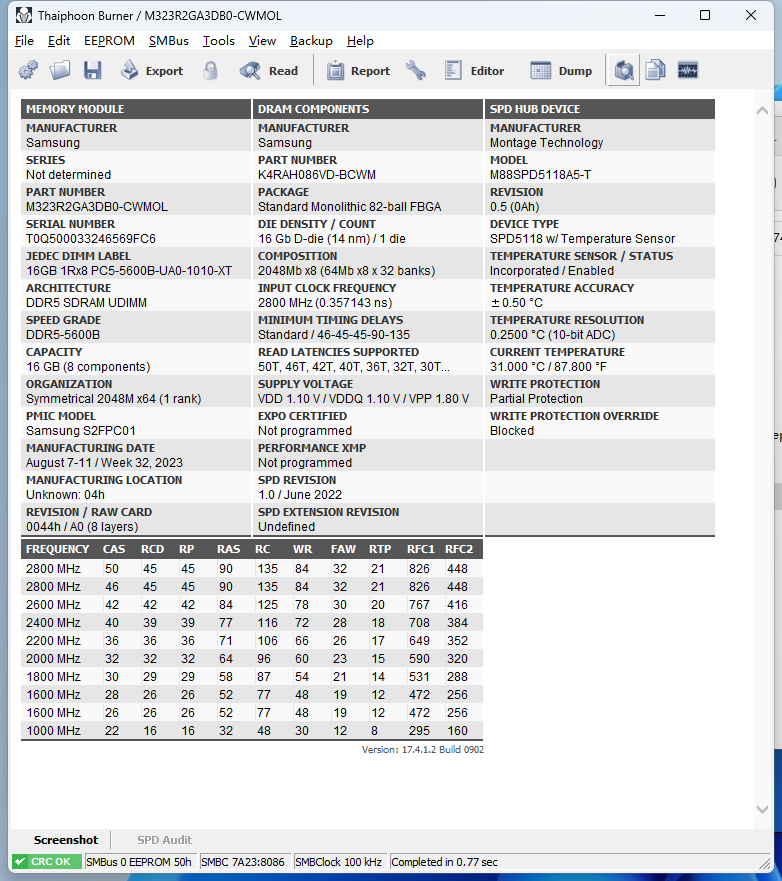Viewport: 782px width, 881px height.
Task: Click the padlock write protection icon
Action: click(211, 71)
